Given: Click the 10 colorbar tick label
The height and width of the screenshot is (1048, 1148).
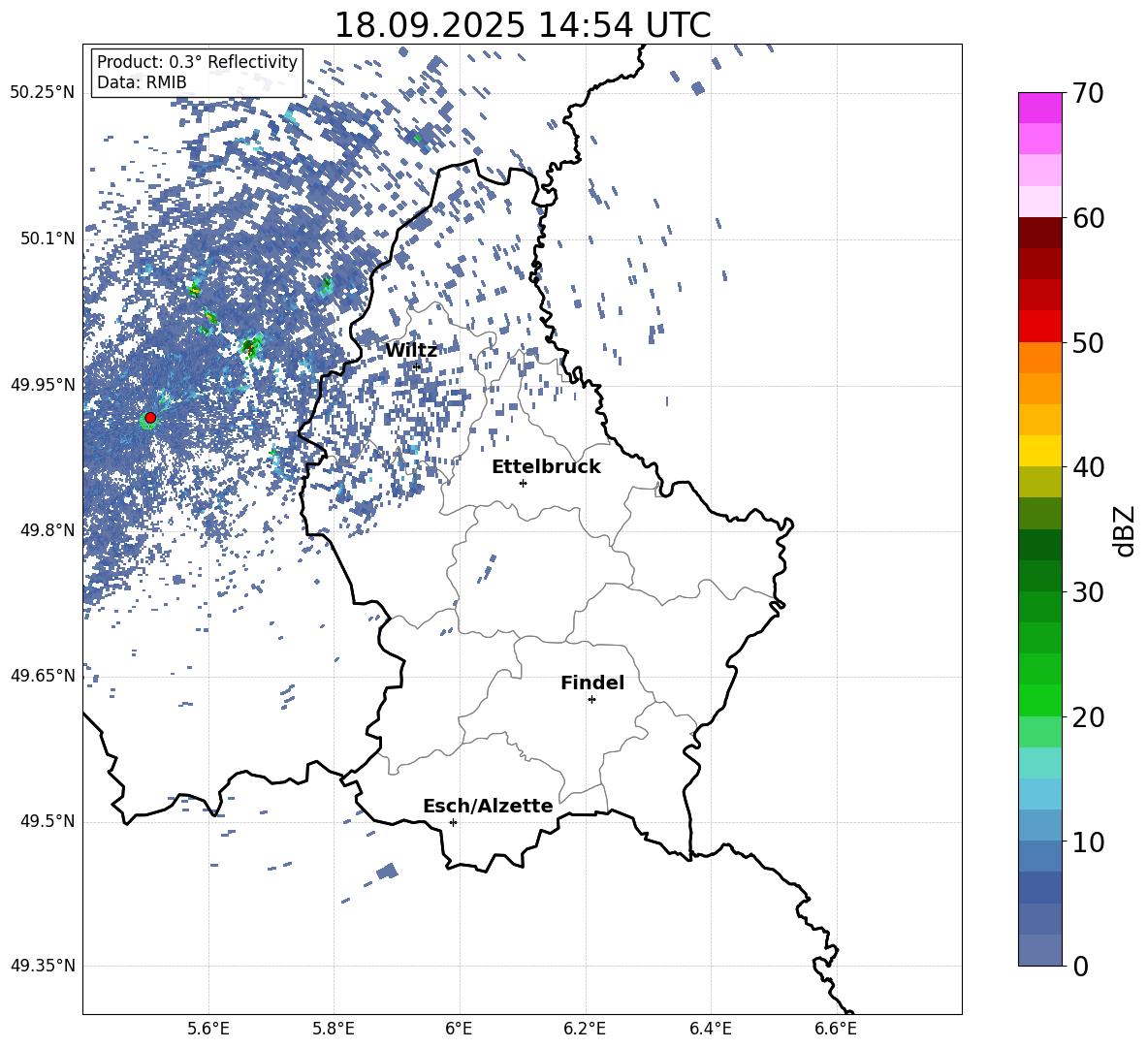Looking at the screenshot, I should [1088, 842].
